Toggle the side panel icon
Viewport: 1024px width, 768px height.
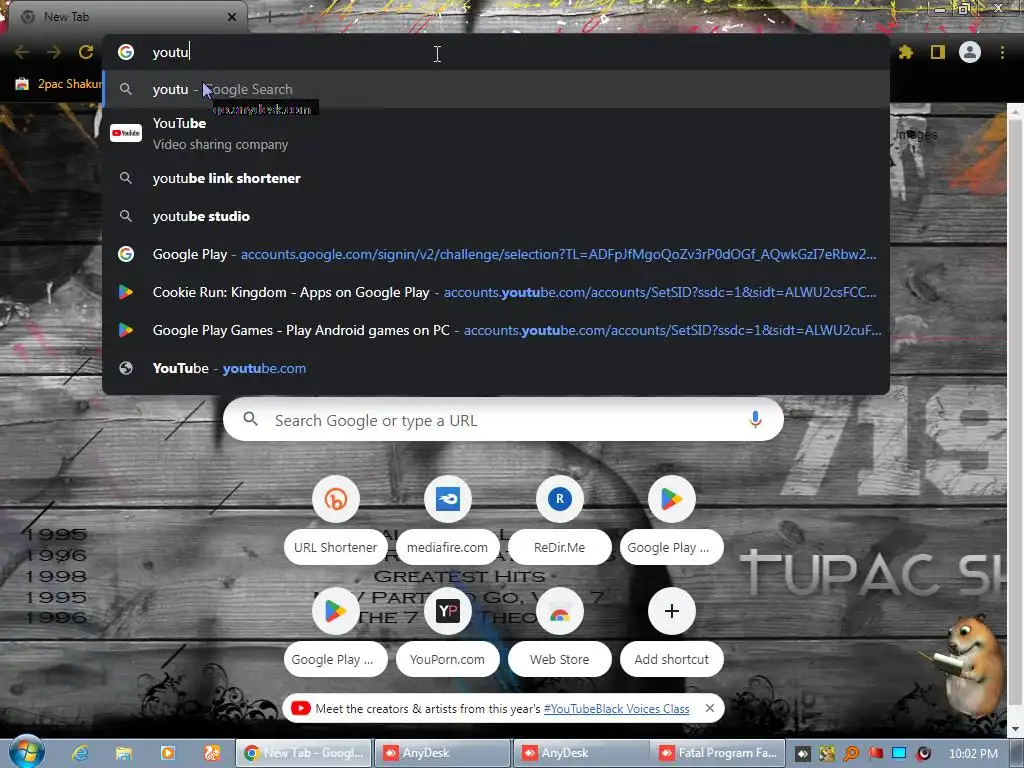tap(938, 52)
